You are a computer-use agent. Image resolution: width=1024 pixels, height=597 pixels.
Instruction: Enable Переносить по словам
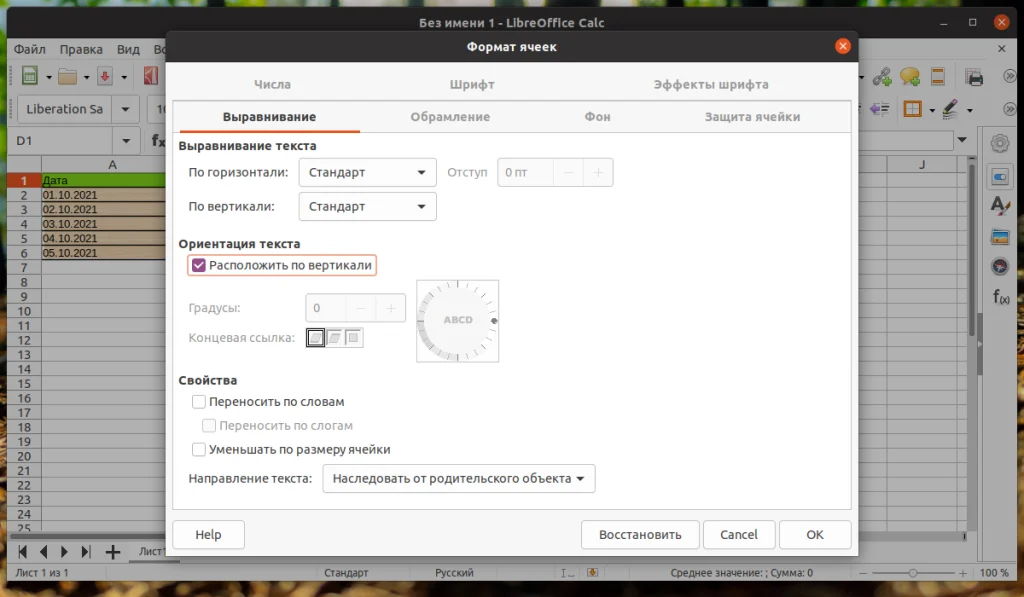point(199,401)
